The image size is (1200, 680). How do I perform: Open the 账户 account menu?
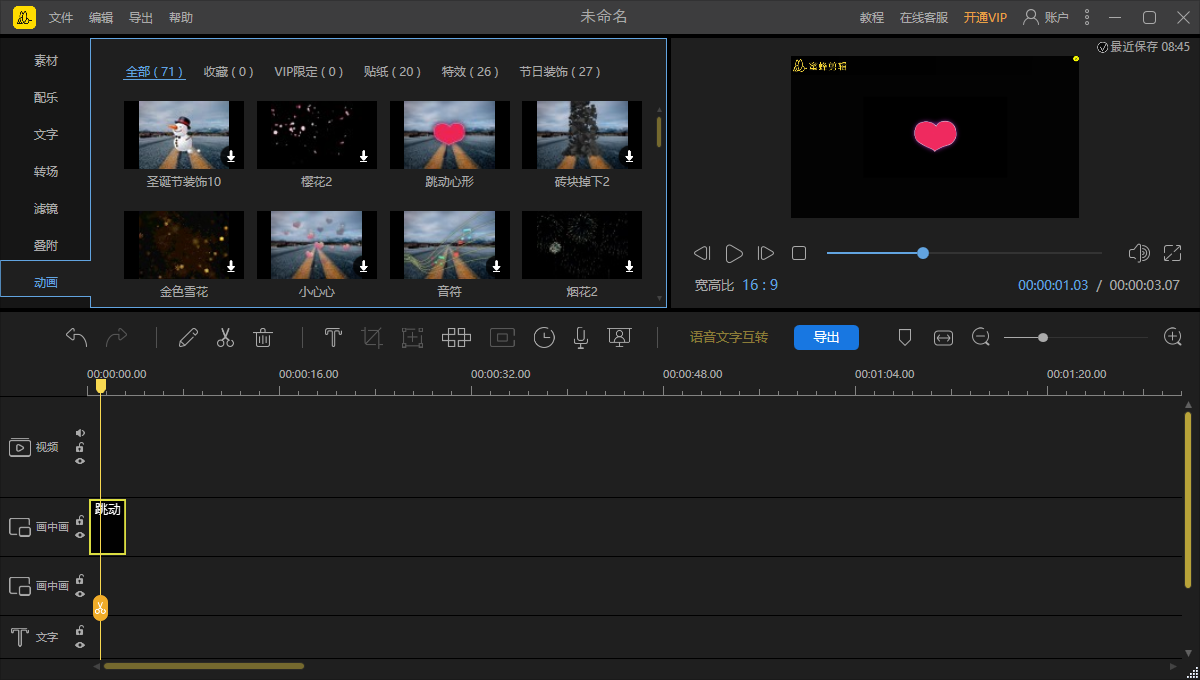[1045, 18]
